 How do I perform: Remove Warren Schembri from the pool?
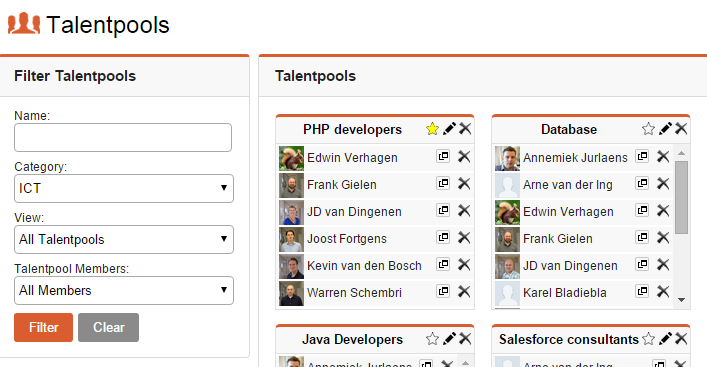[464, 292]
